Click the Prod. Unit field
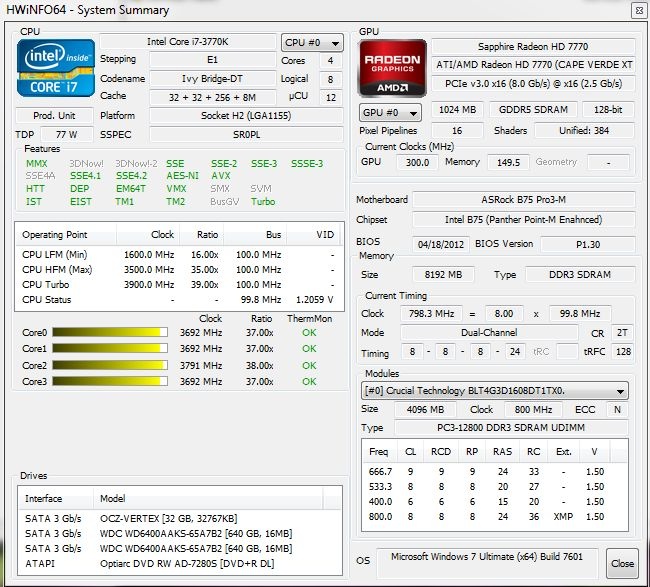 (54, 115)
